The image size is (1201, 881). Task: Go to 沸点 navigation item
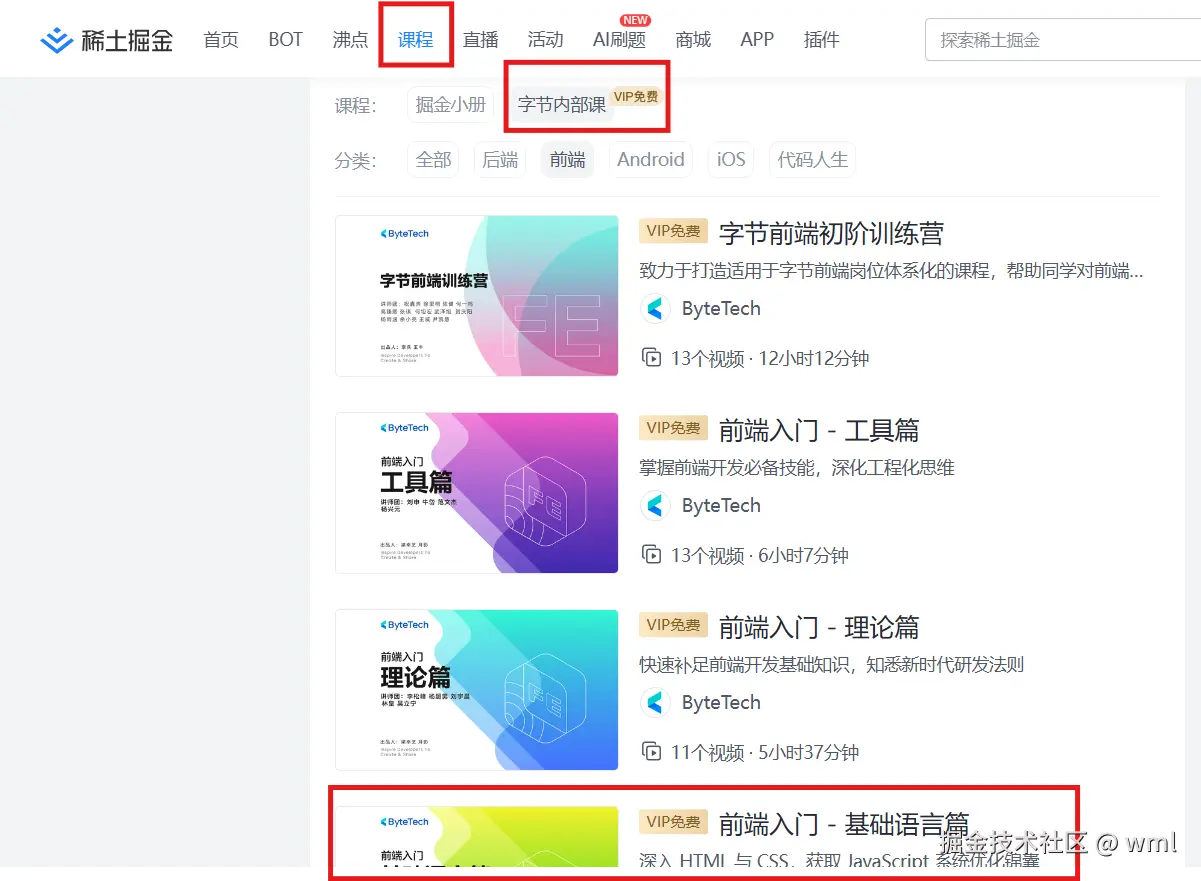tap(350, 40)
